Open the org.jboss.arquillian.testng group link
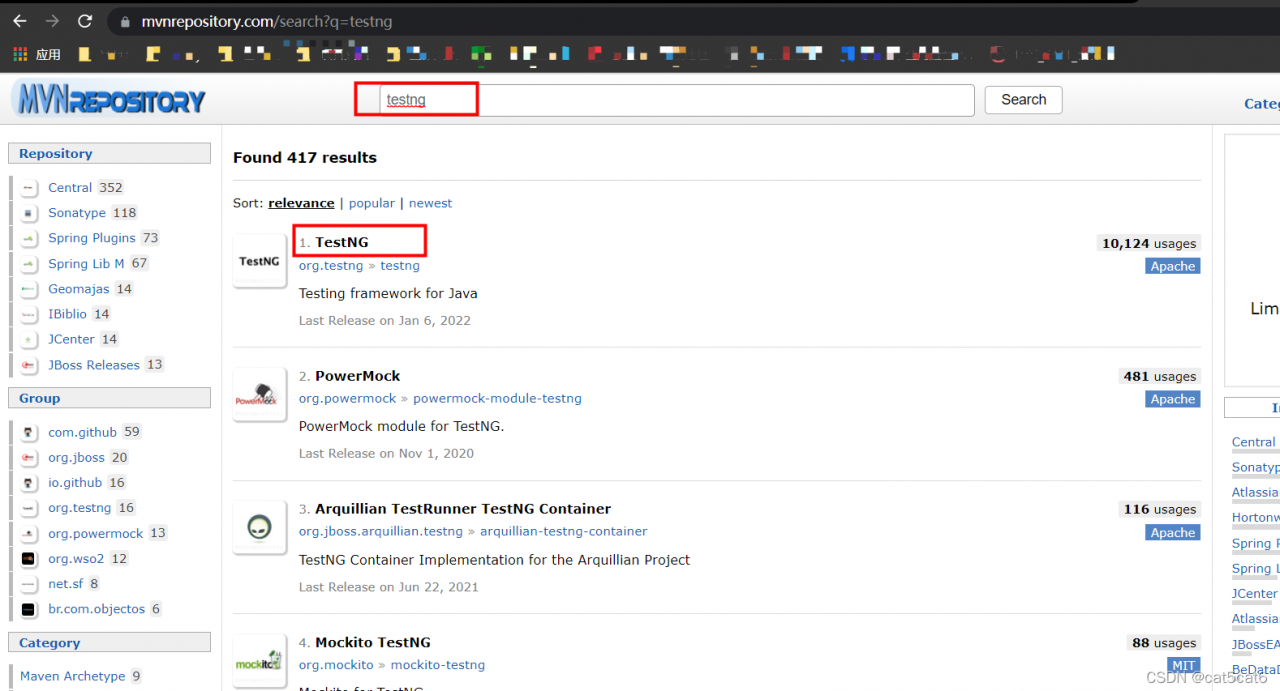Viewport: 1280px width, 691px height. click(381, 532)
